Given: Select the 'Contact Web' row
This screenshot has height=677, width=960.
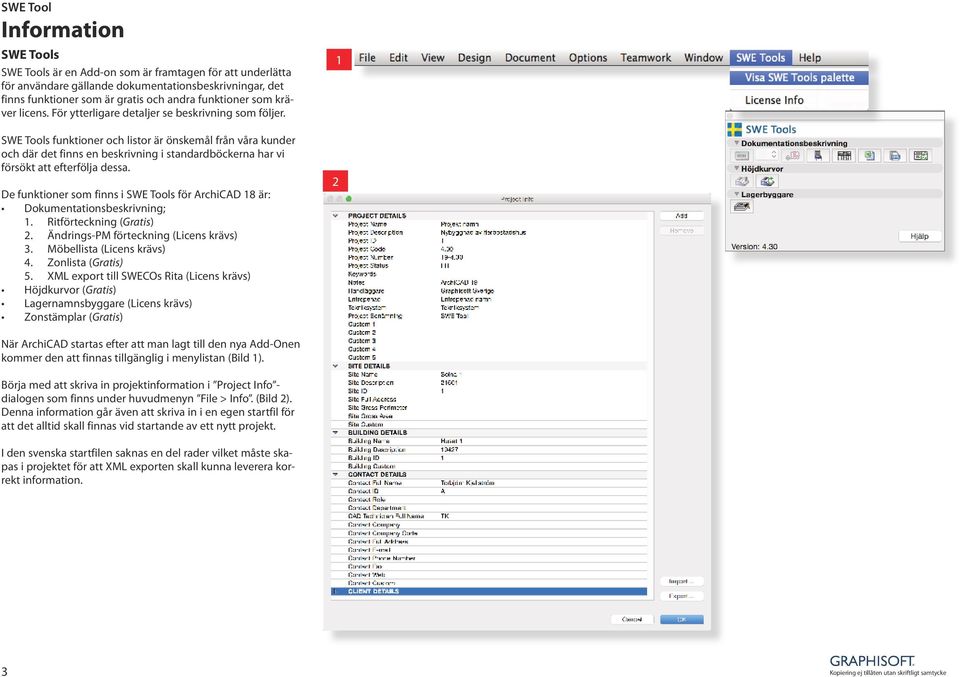Looking at the screenshot, I should pyautogui.click(x=489, y=575).
